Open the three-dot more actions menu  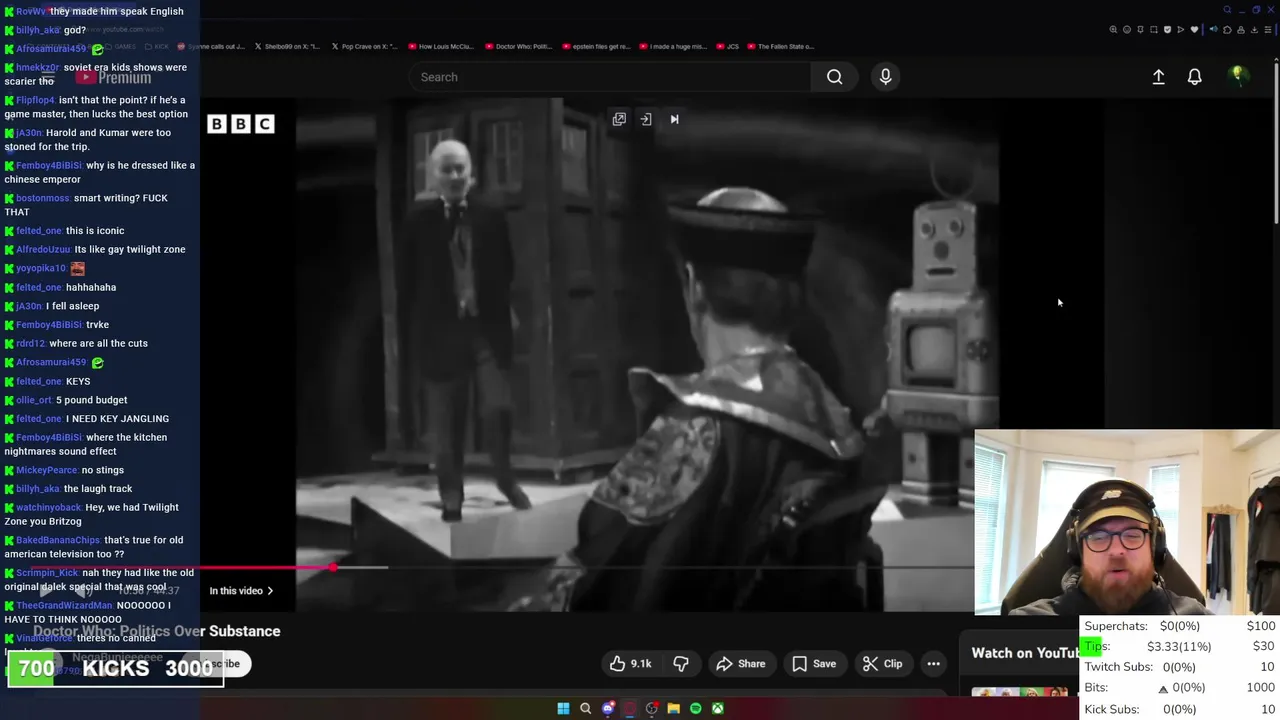(x=933, y=664)
